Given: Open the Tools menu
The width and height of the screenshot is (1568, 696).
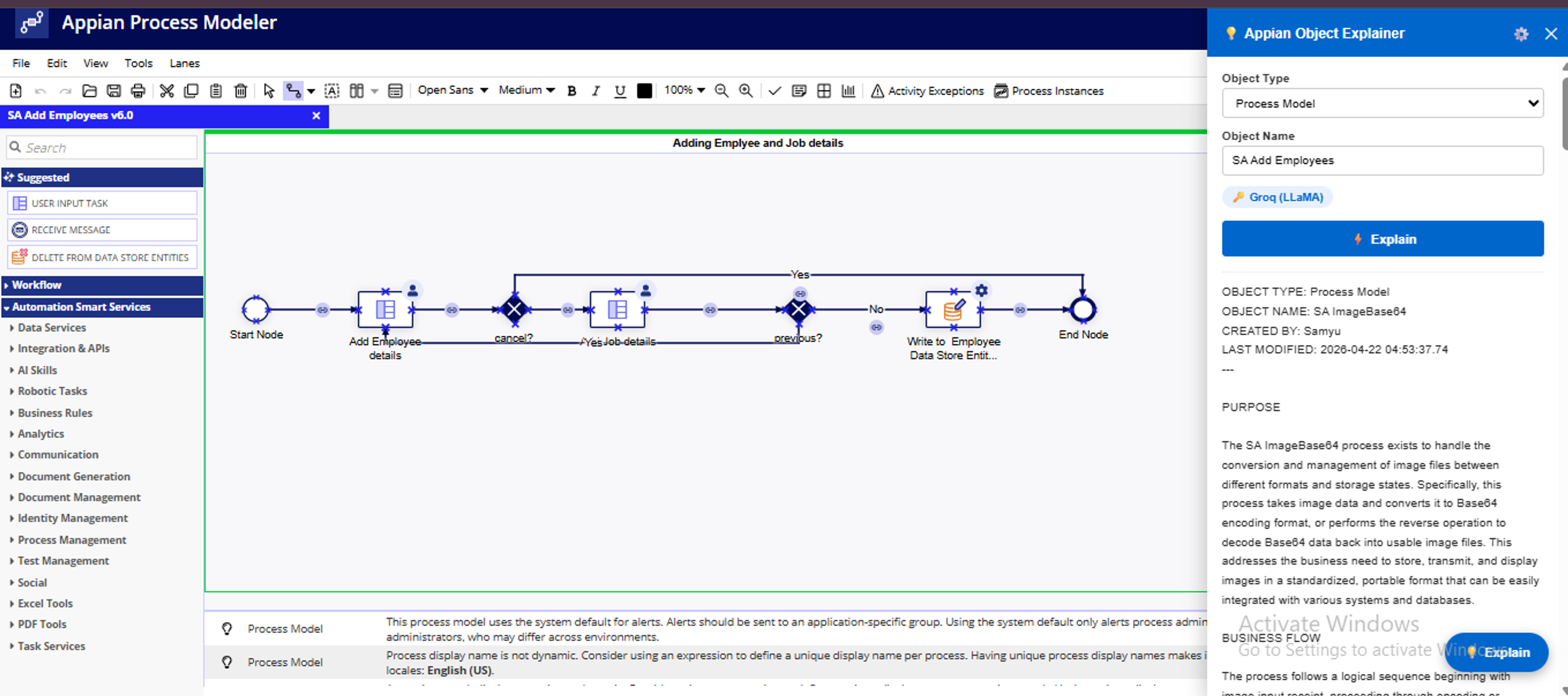Looking at the screenshot, I should click(138, 63).
